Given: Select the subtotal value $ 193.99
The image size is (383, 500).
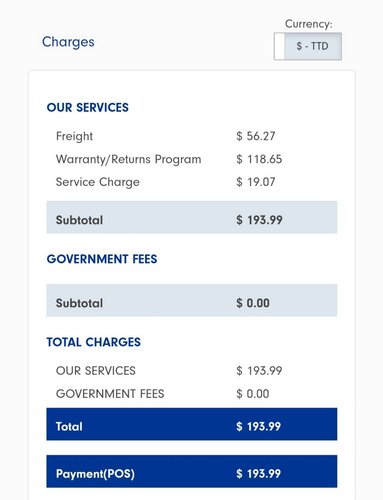Looking at the screenshot, I should [x=259, y=220].
